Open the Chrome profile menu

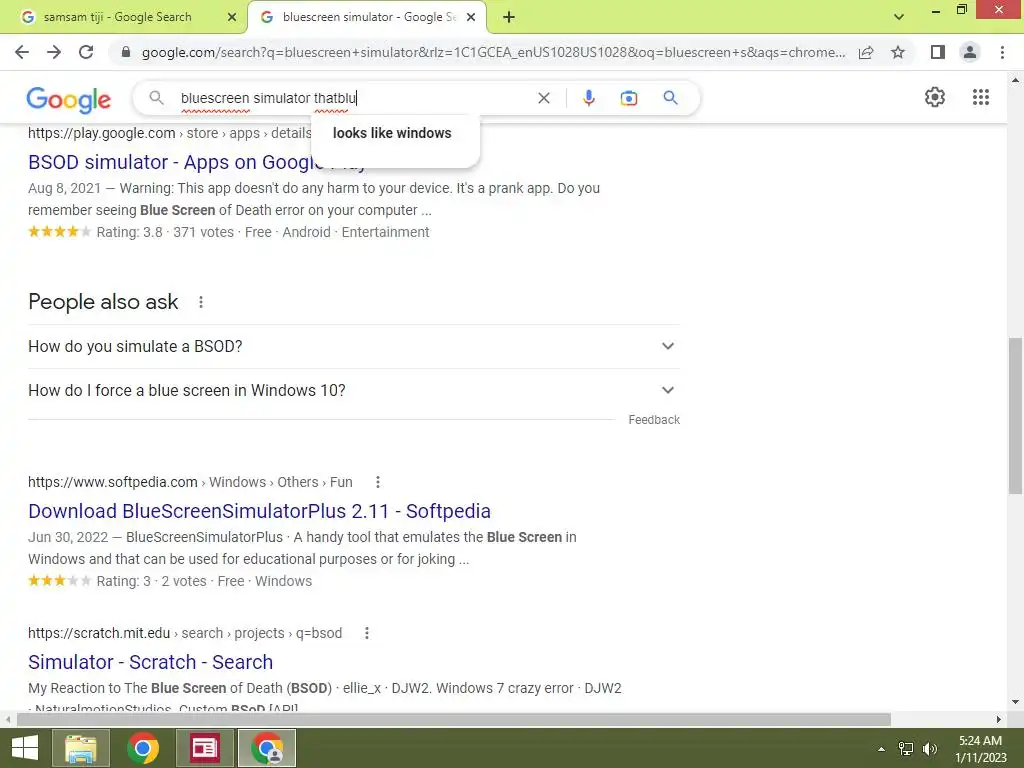coord(970,52)
